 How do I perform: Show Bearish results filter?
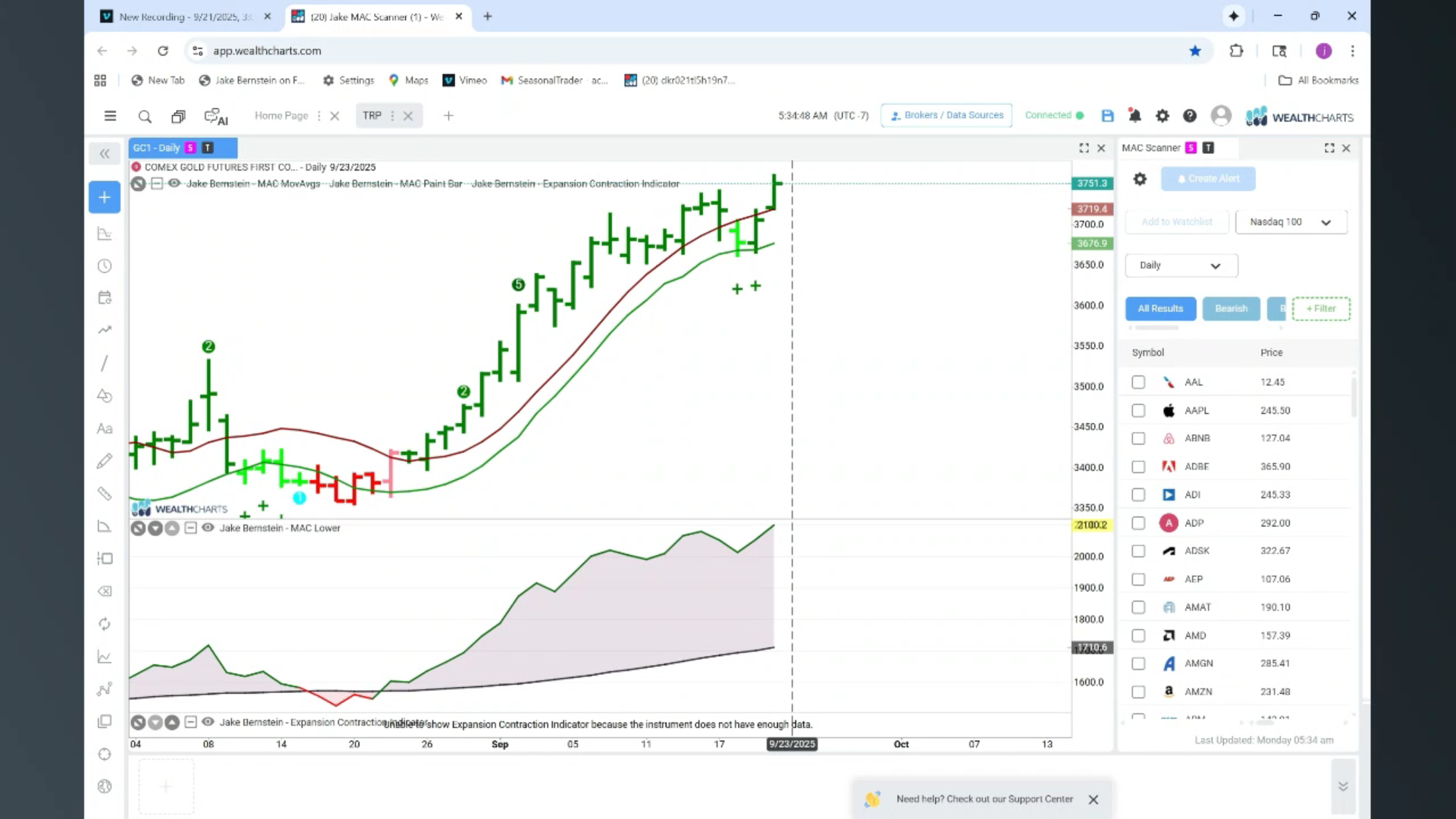pyautogui.click(x=1231, y=309)
